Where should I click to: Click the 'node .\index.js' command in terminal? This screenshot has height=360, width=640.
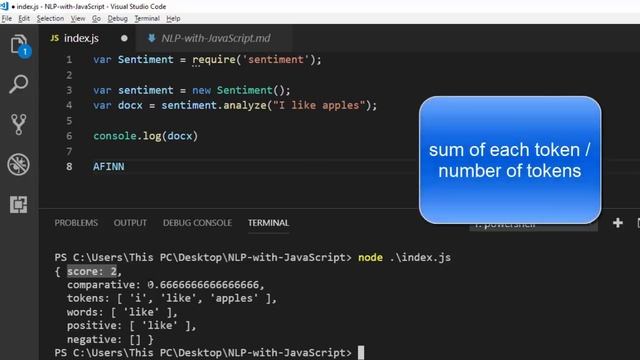pos(404,258)
